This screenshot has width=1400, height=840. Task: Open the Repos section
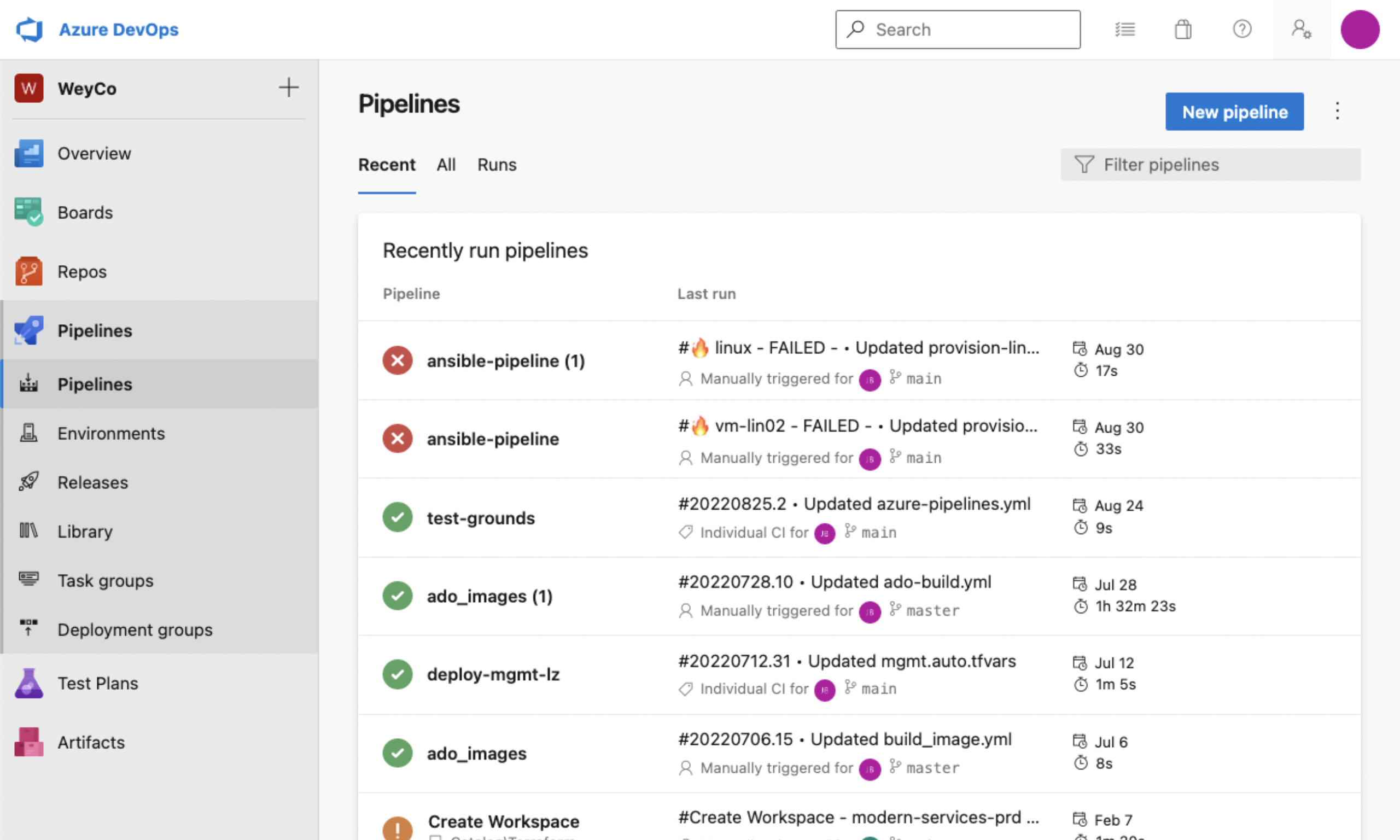pos(81,271)
